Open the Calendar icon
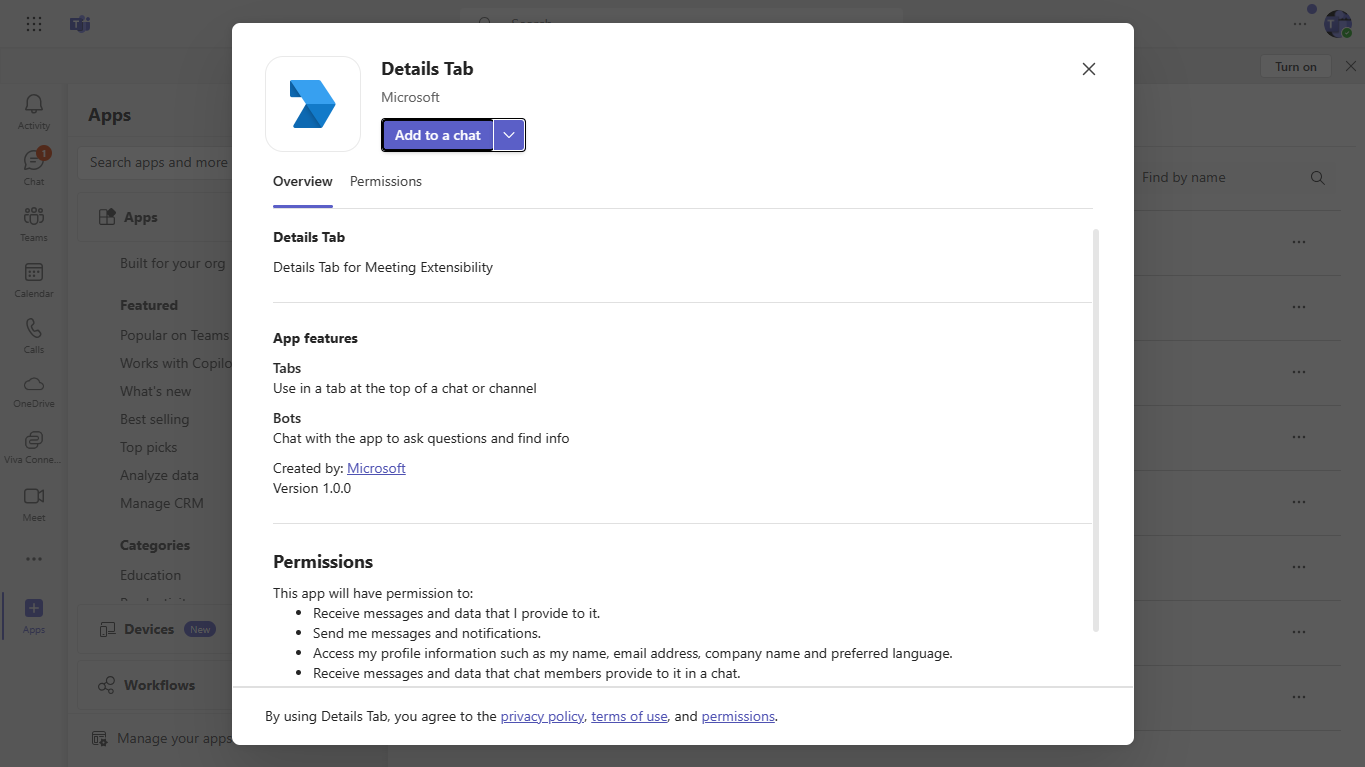 [x=34, y=279]
